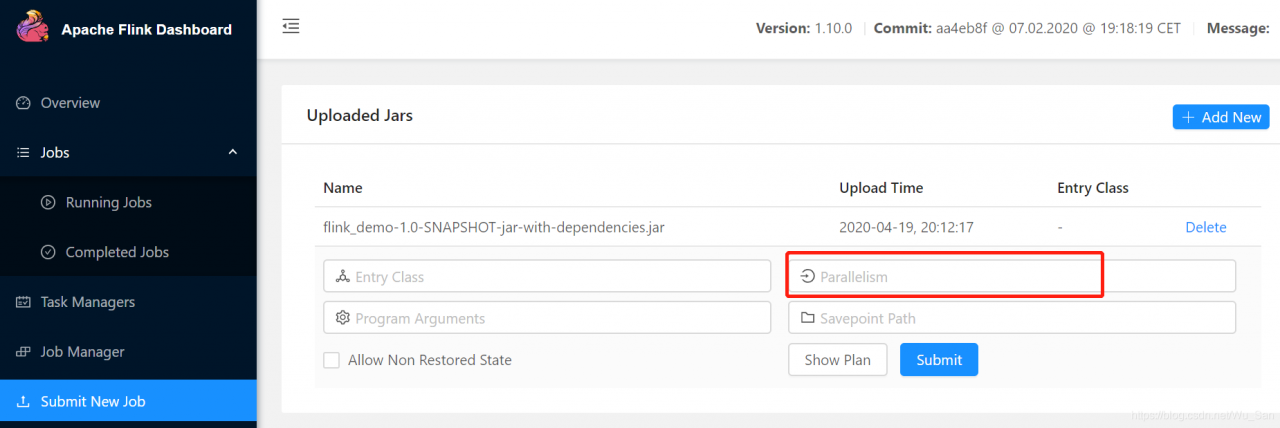Click the Completed Jobs checkmark icon
This screenshot has height=428, width=1280.
click(48, 252)
